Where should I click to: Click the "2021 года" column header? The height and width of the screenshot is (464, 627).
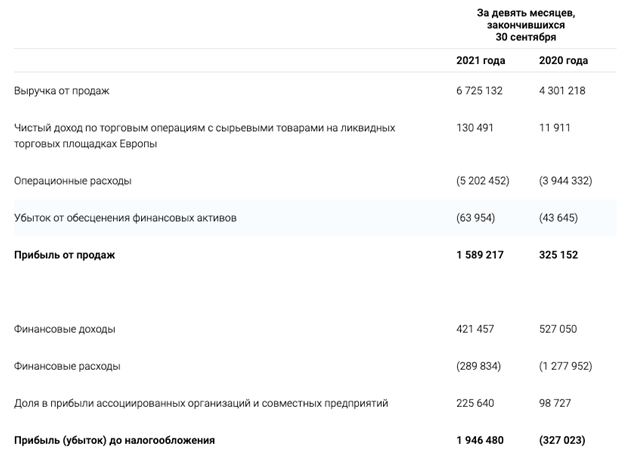click(x=481, y=61)
